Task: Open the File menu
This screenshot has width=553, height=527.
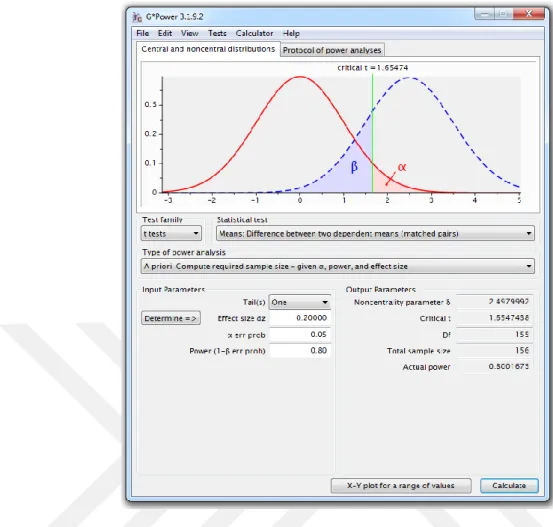Action: point(142,33)
